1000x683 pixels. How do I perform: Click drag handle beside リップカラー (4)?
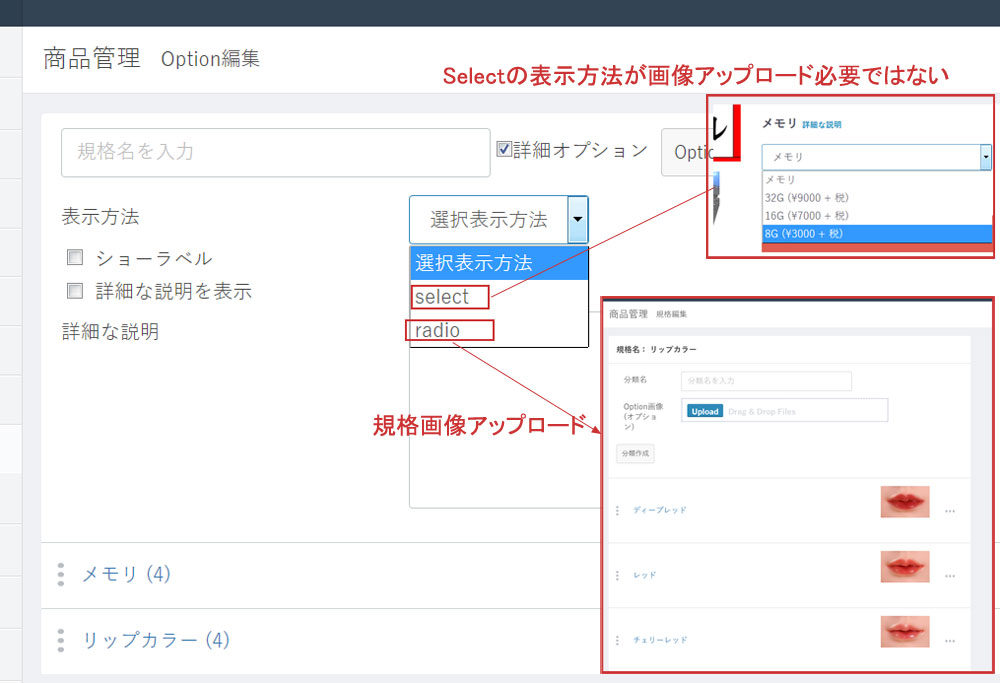61,640
